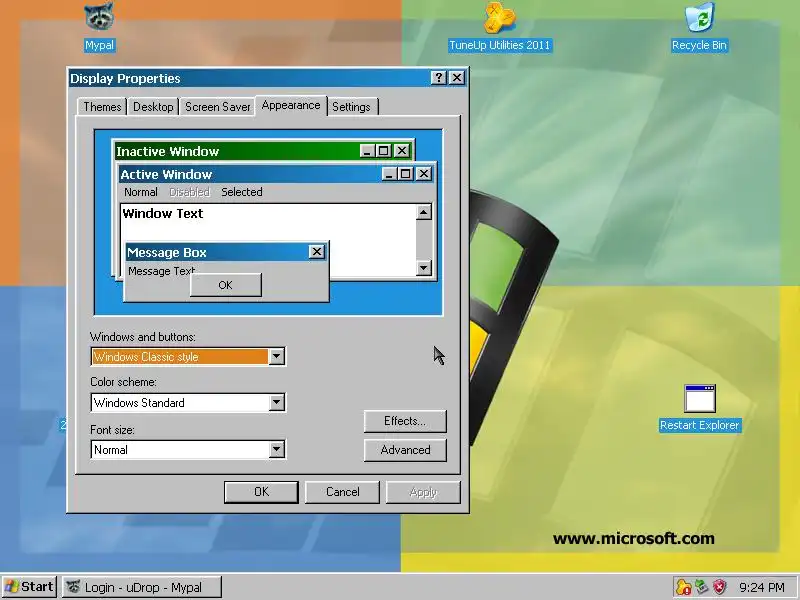Switch to Login - uDrop - Mypal taskbar window

[x=142, y=587]
